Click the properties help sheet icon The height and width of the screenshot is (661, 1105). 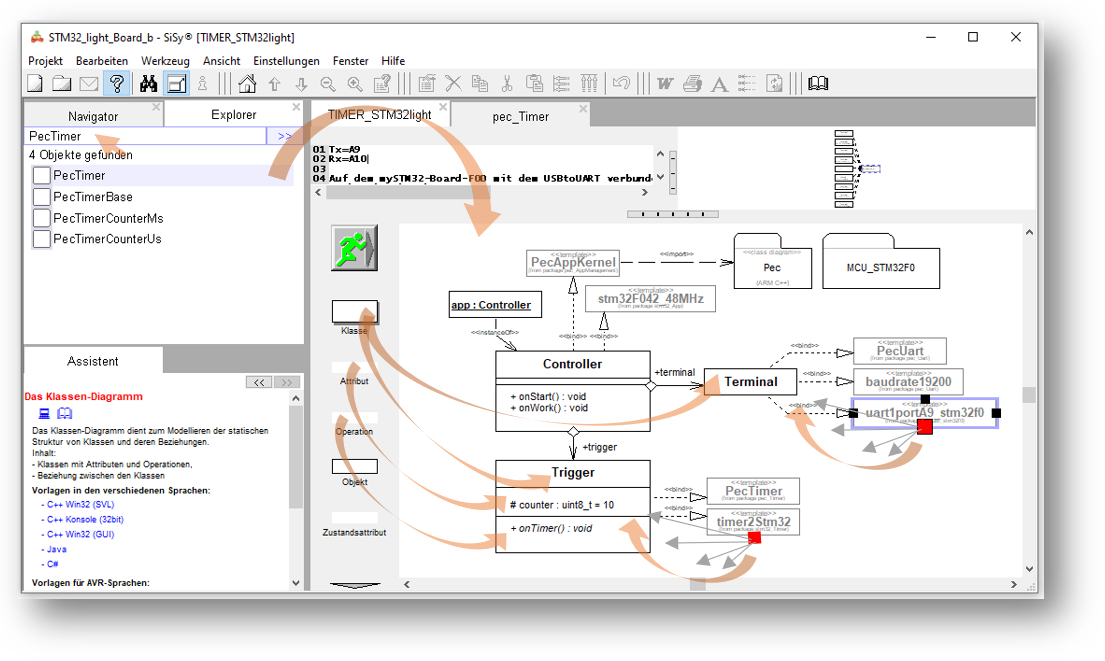pyautogui.click(x=382, y=84)
